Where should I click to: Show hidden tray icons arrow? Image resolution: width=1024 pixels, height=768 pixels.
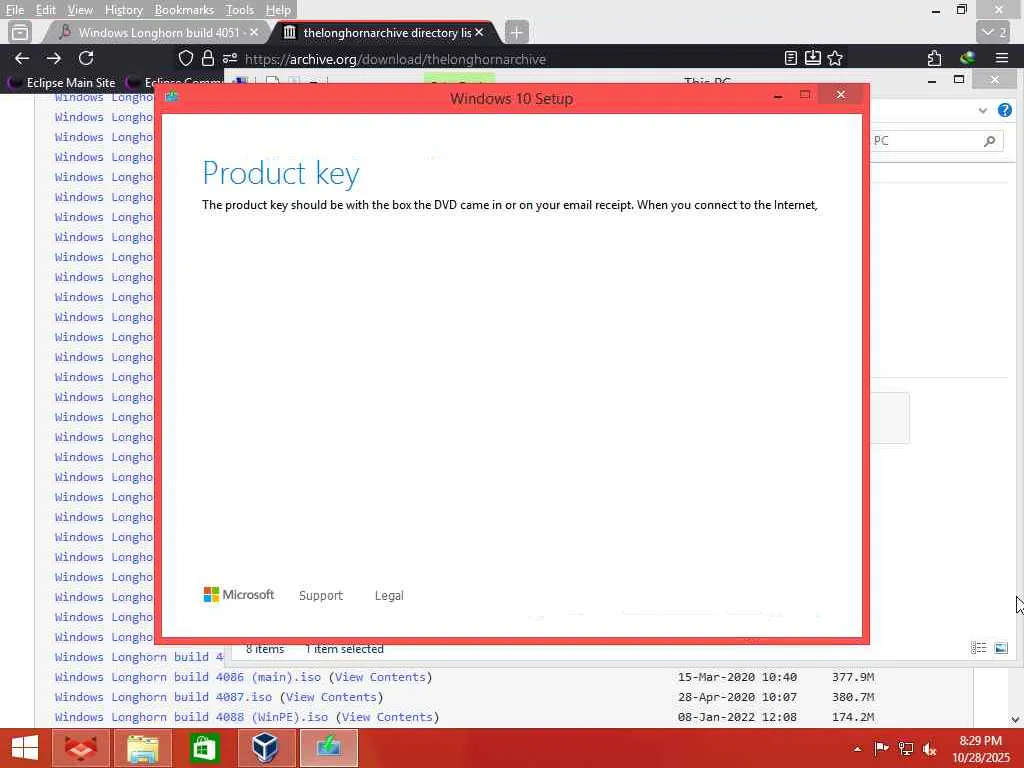(857, 748)
